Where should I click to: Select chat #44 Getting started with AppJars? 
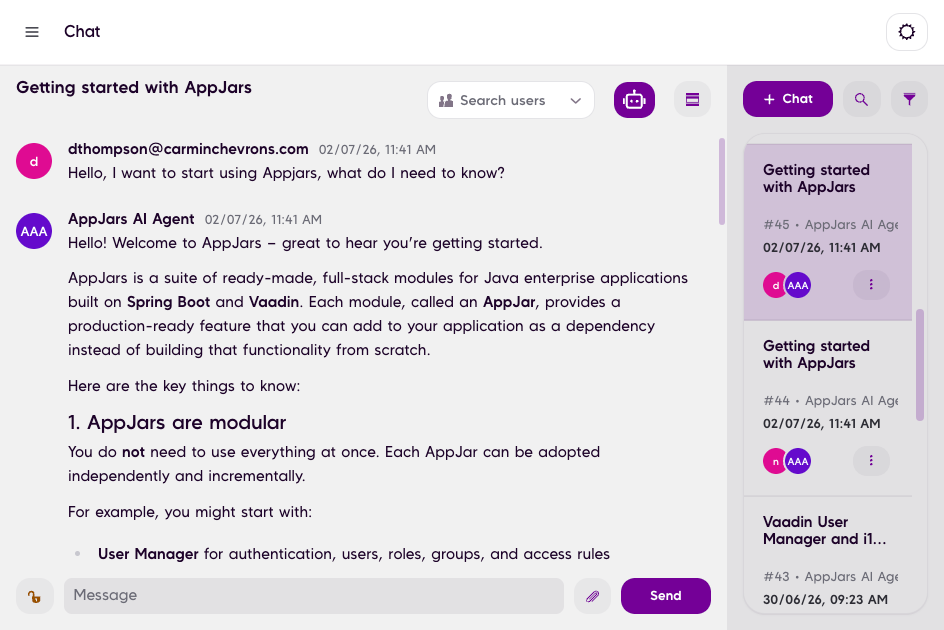(x=828, y=408)
